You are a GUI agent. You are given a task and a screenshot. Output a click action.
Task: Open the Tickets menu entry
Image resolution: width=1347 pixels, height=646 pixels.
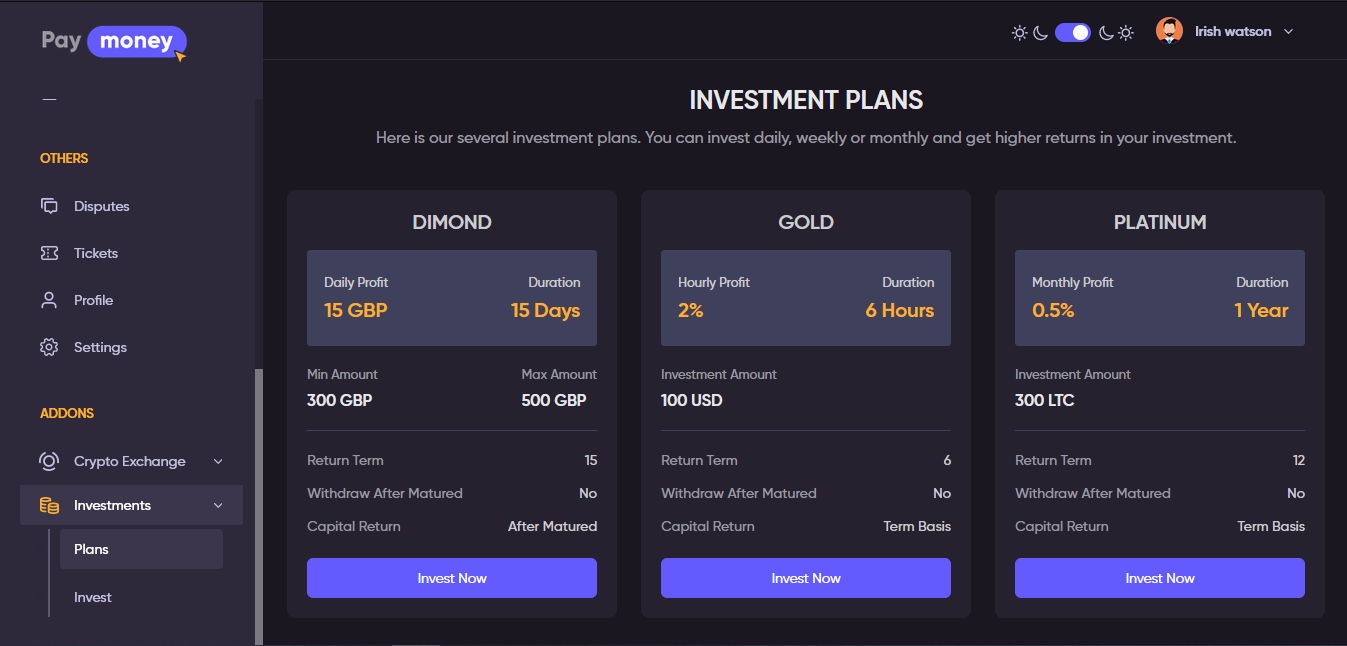point(96,253)
